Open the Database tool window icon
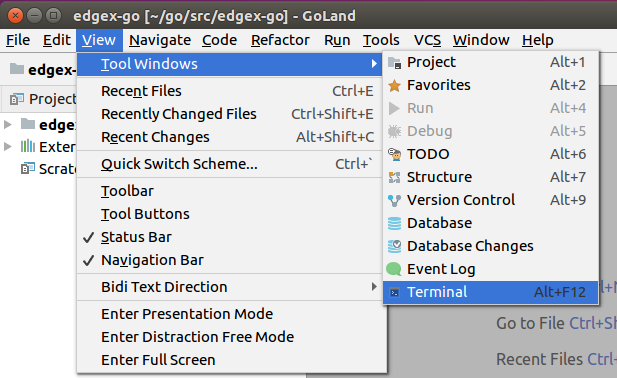Image resolution: width=617 pixels, height=378 pixels. pos(394,223)
